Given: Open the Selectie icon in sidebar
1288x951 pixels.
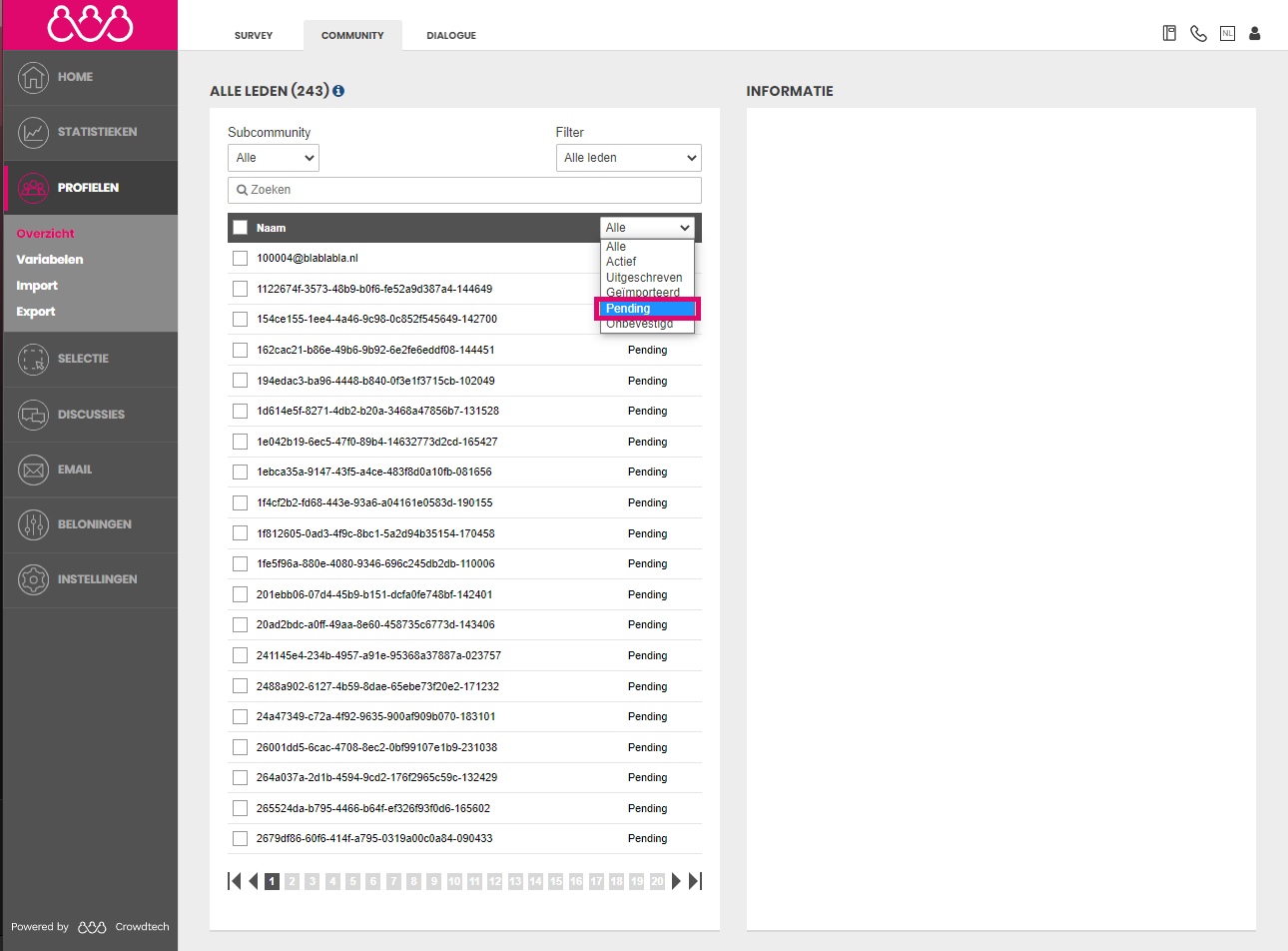Looking at the screenshot, I should pos(34,359).
